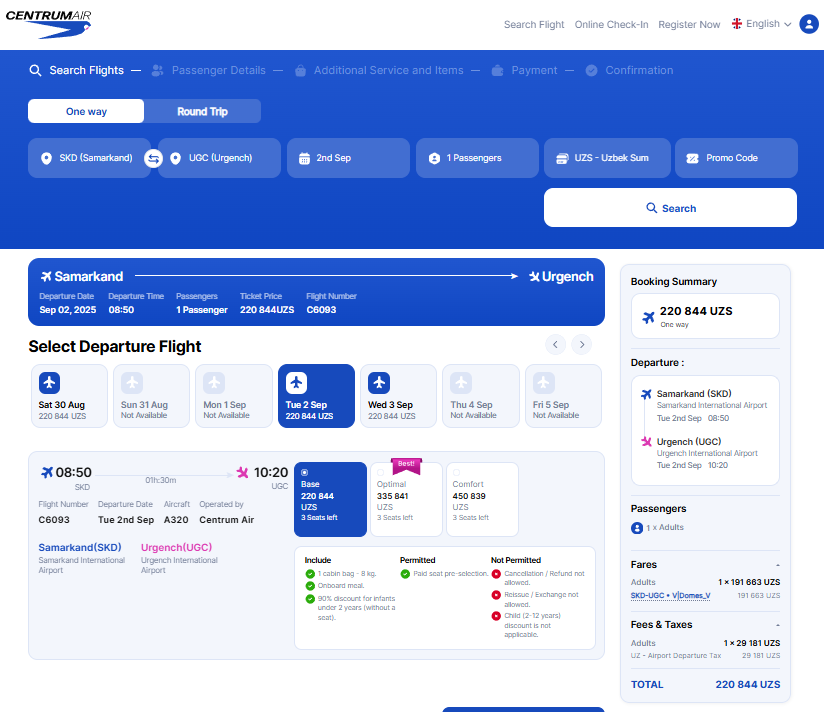Click the UK flag language icon
Image resolution: width=824 pixels, height=712 pixels.
(737, 24)
